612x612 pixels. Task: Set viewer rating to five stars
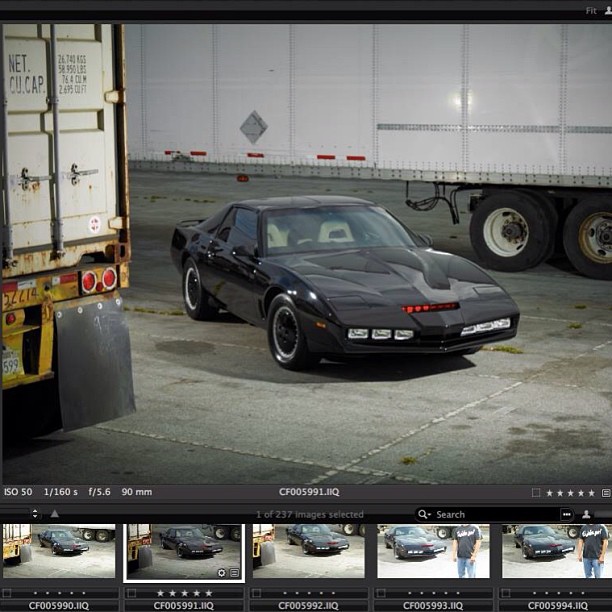click(592, 493)
